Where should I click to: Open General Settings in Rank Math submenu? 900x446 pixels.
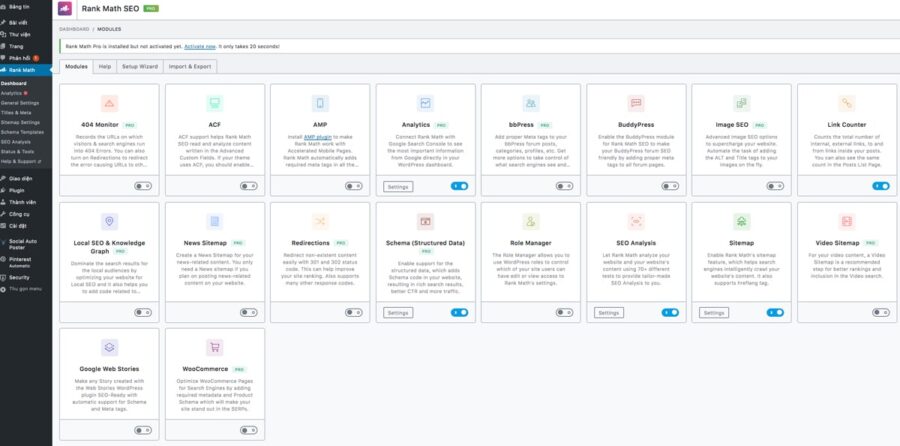click(x=20, y=103)
